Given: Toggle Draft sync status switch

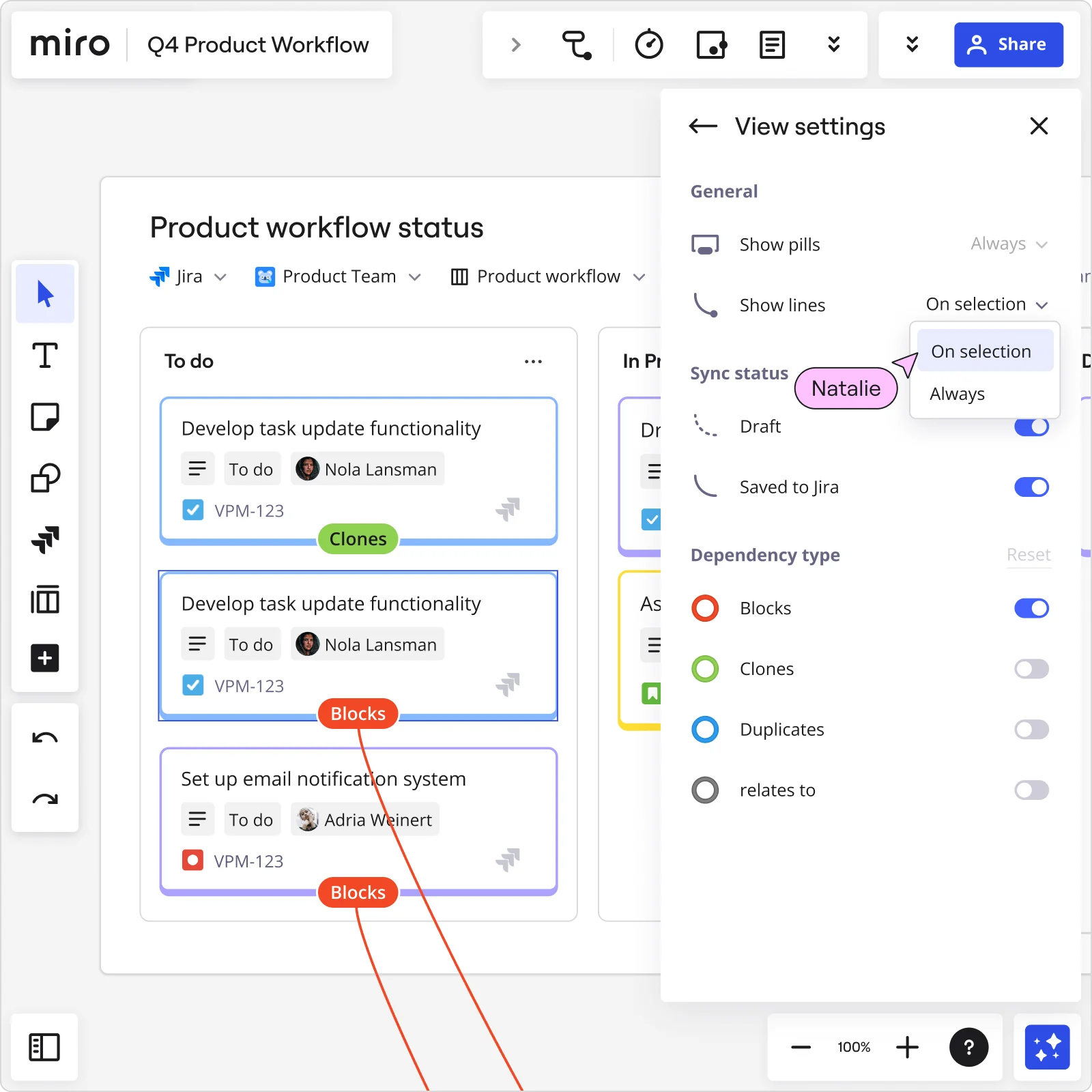Looking at the screenshot, I should coord(1031,427).
